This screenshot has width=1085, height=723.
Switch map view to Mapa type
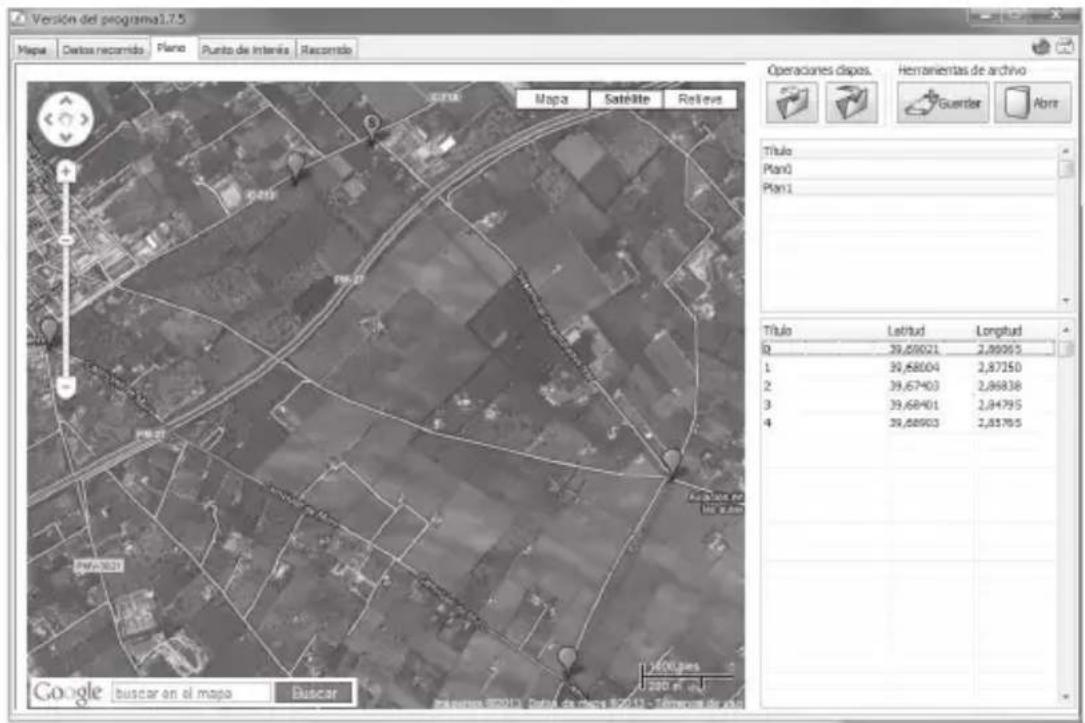551,99
